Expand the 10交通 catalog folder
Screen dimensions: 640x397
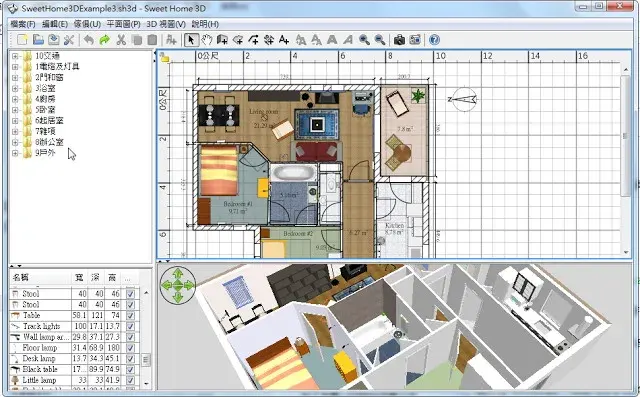(15, 56)
